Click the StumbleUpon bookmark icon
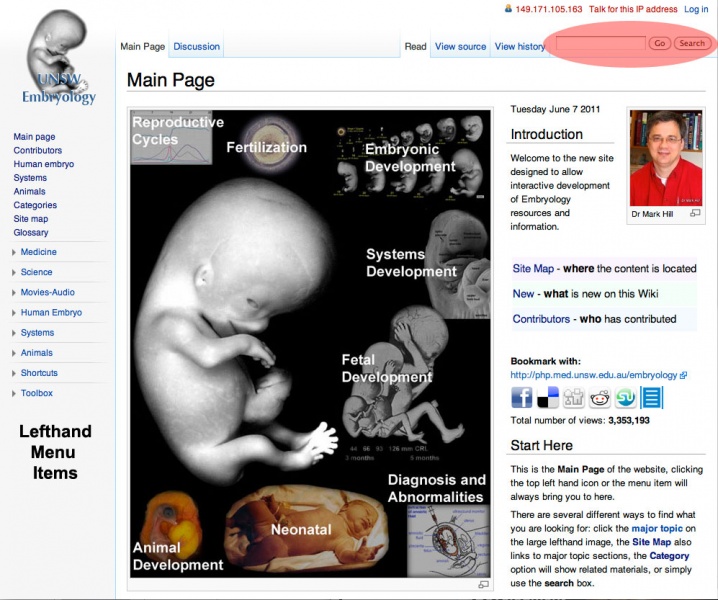 (625, 397)
